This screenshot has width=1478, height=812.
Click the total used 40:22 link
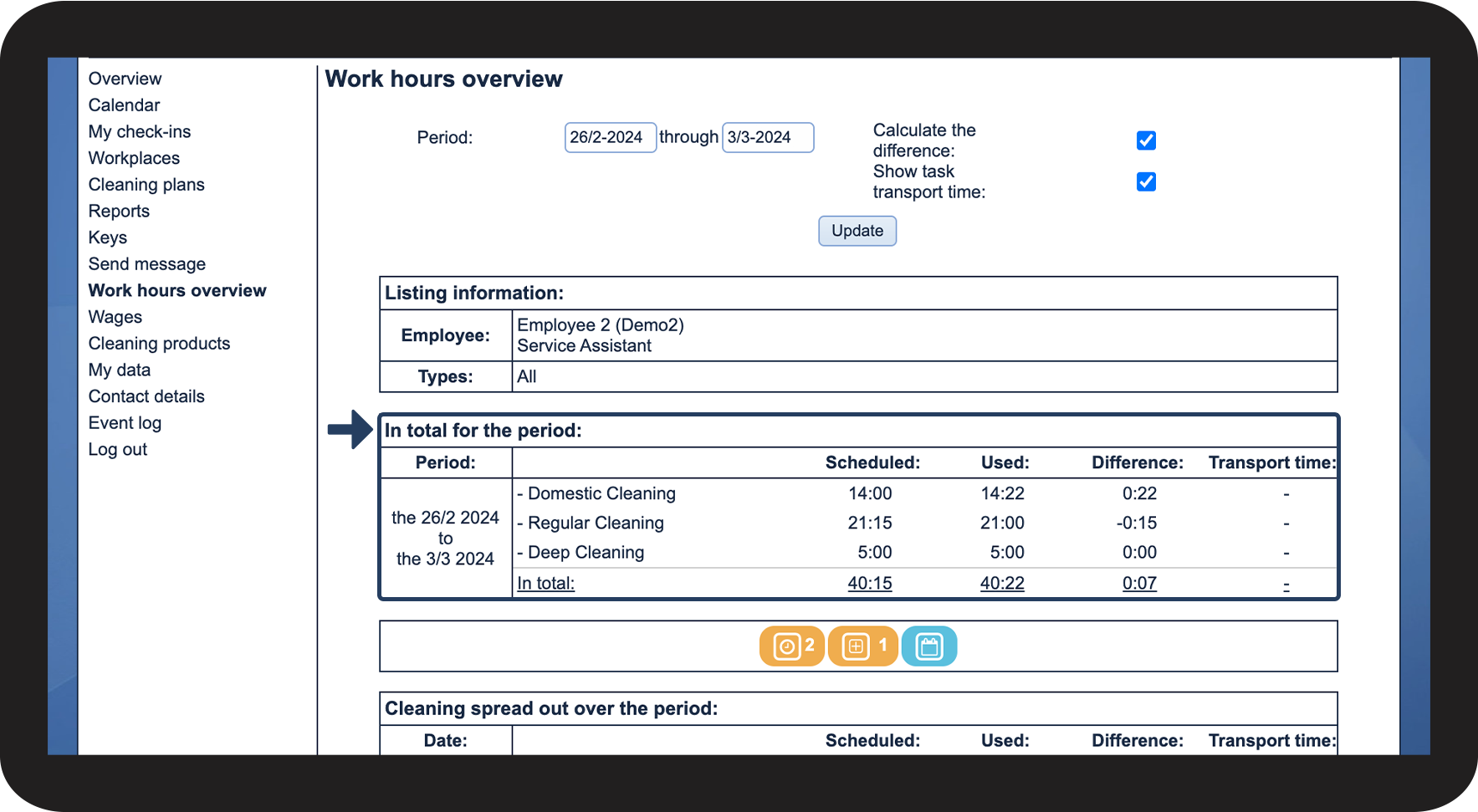[1002, 583]
